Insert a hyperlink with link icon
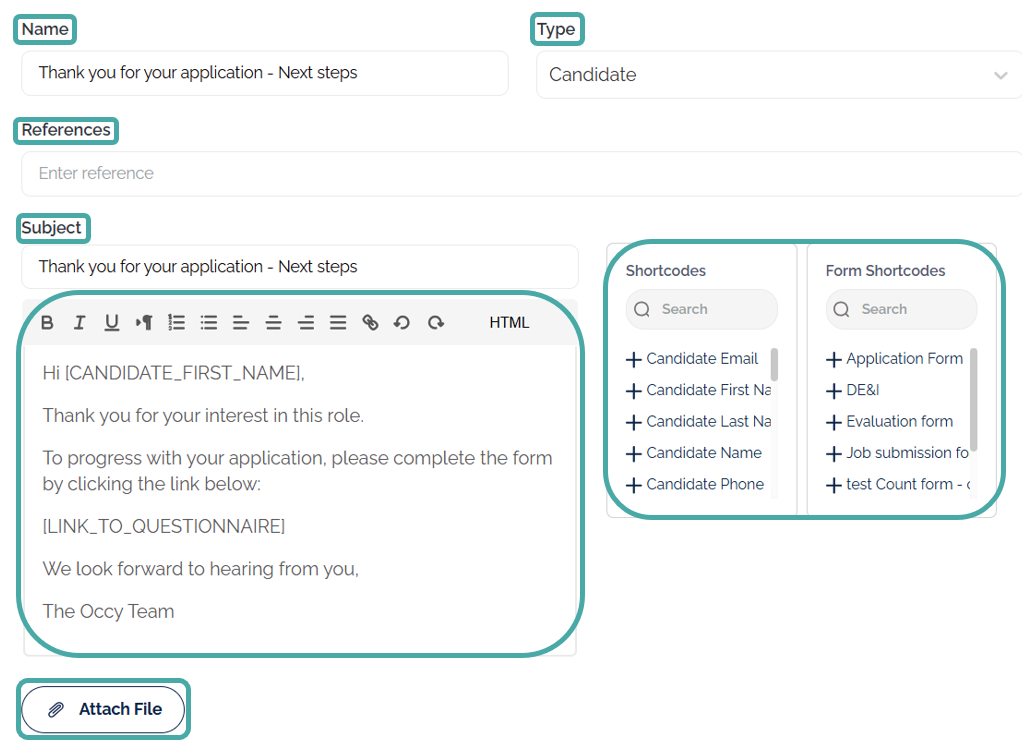The image size is (1022, 744). click(x=370, y=322)
